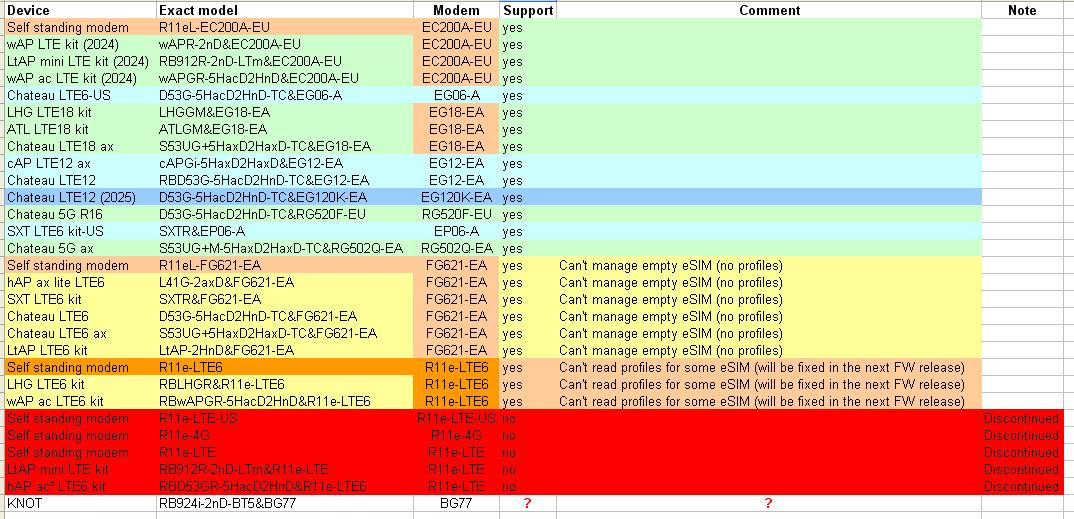Select cell ATLGM&EG18-EA
Screen dimensions: 1074x519
point(284,129)
